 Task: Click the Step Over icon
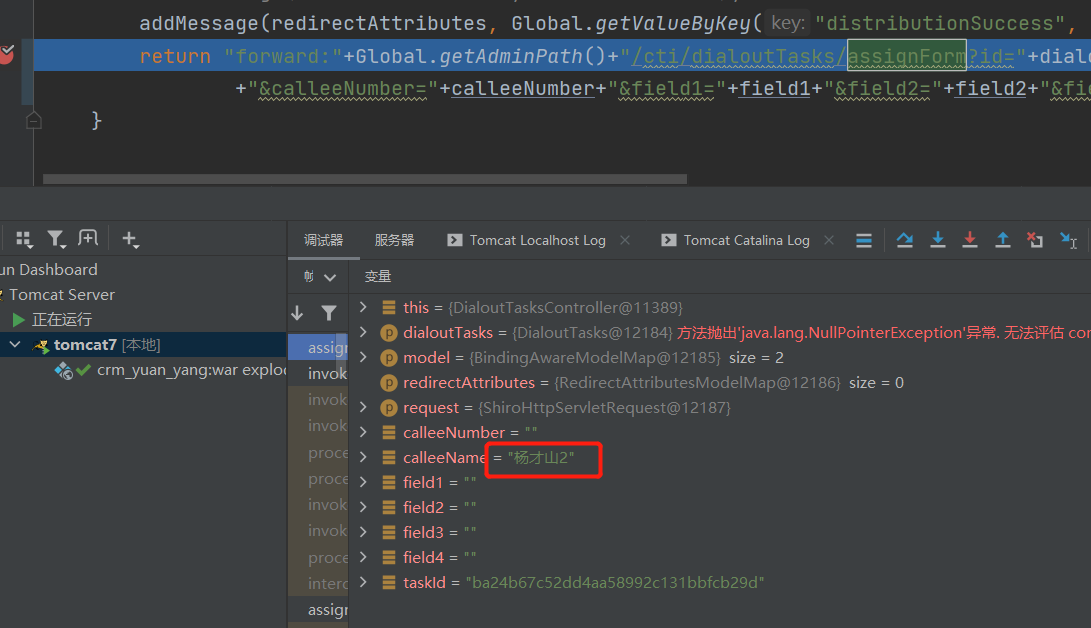click(904, 239)
